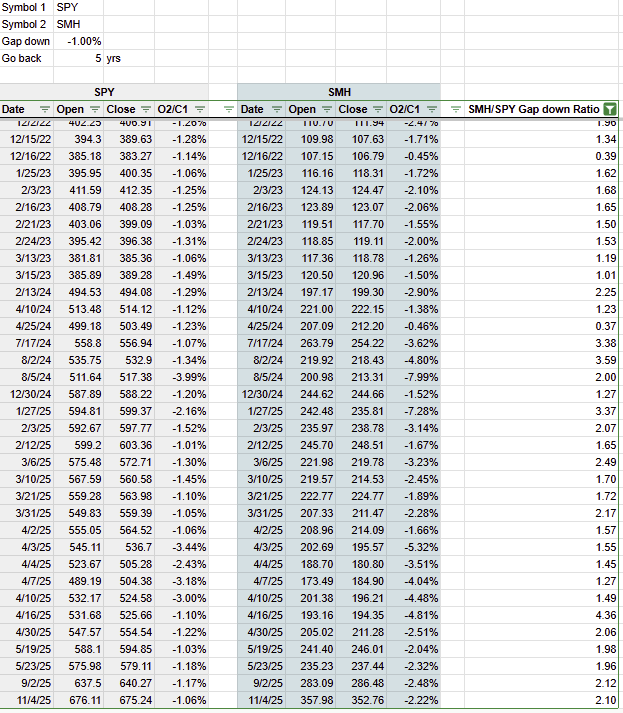Select the merged SPY table header
The width and height of the screenshot is (623, 713).
click(104, 92)
